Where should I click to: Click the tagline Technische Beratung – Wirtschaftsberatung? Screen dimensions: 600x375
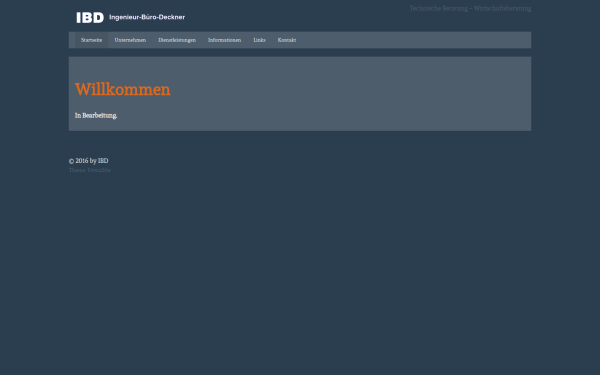(470, 8)
